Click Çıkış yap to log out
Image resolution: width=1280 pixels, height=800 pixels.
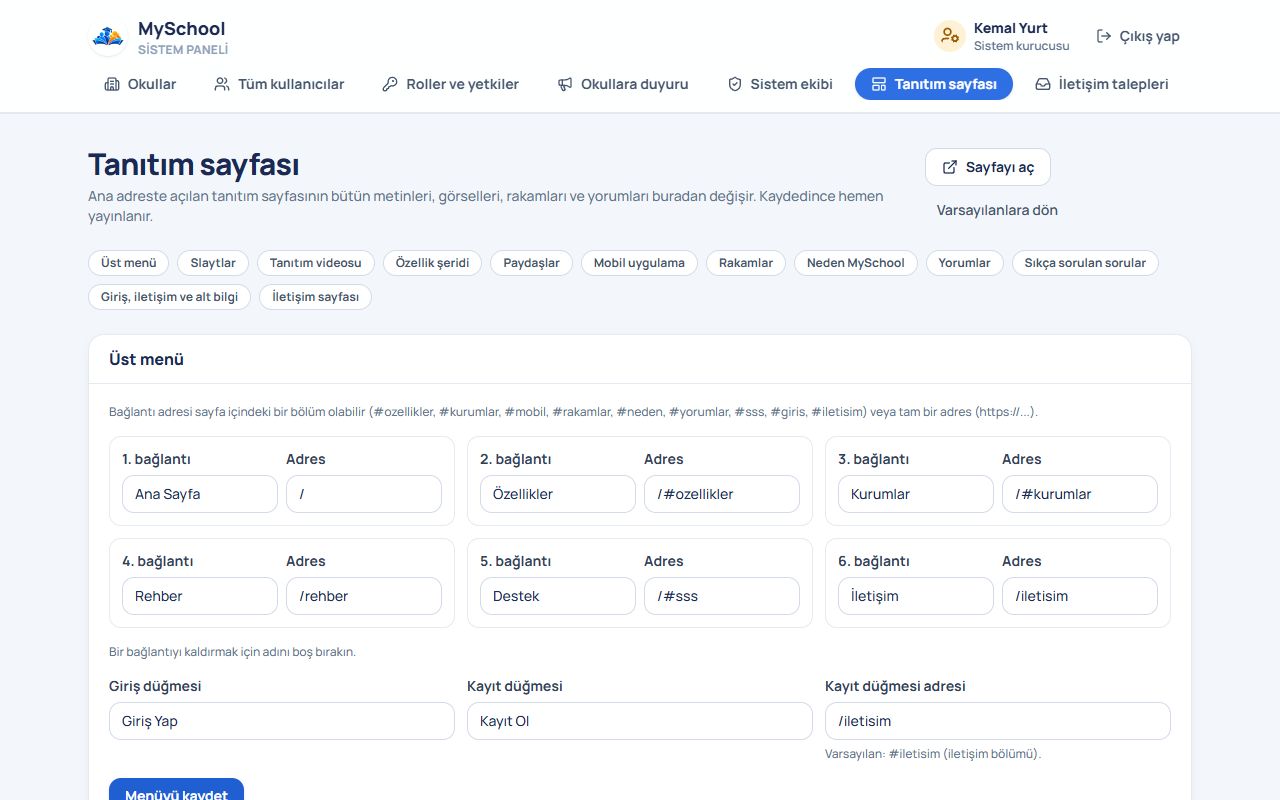(1138, 36)
